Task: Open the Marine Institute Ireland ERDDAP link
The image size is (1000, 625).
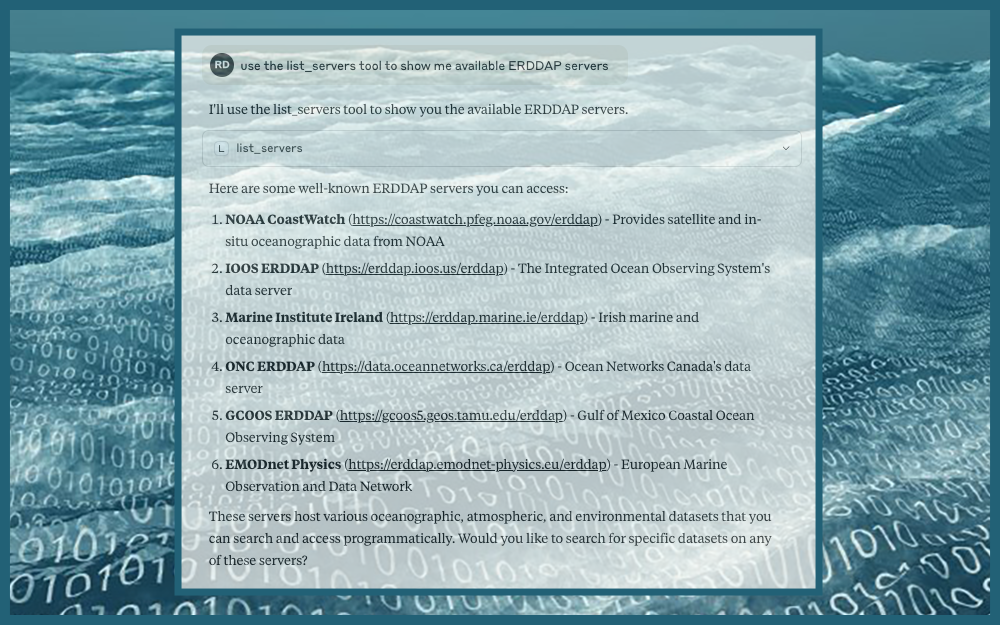Action: [487, 318]
